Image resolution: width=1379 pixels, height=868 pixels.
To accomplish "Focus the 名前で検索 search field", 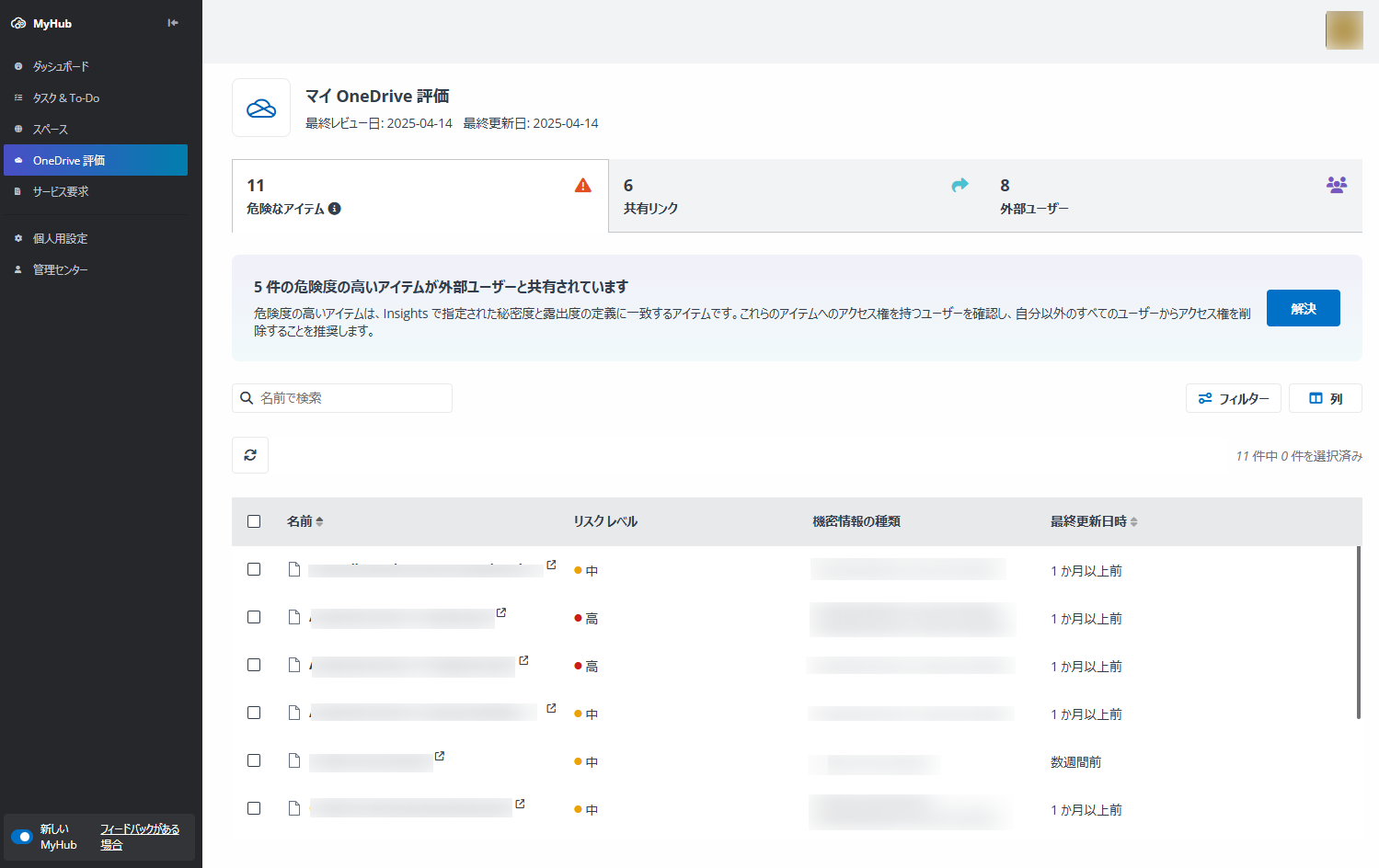I will click(x=342, y=398).
